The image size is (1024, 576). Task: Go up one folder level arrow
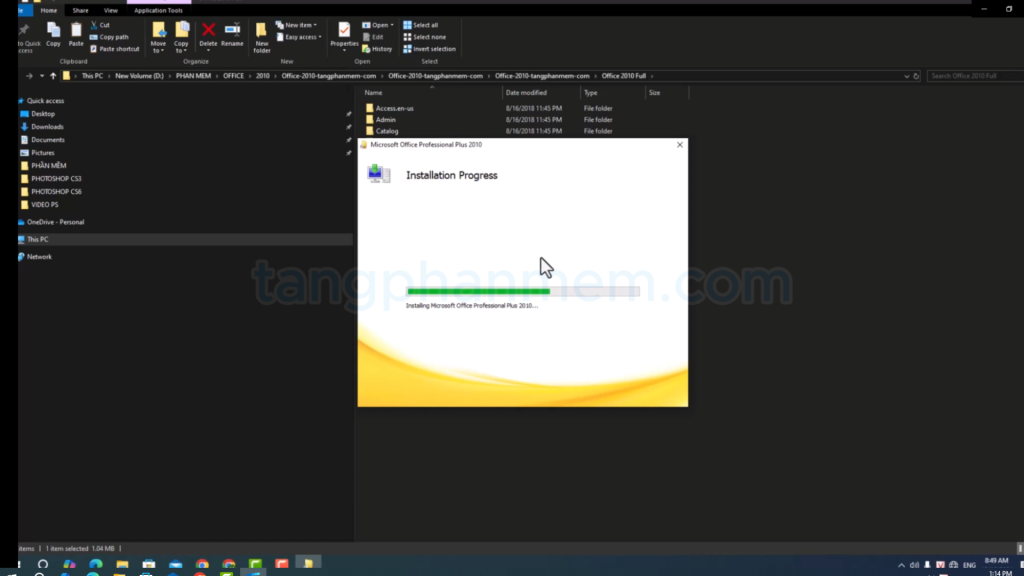[x=53, y=76]
